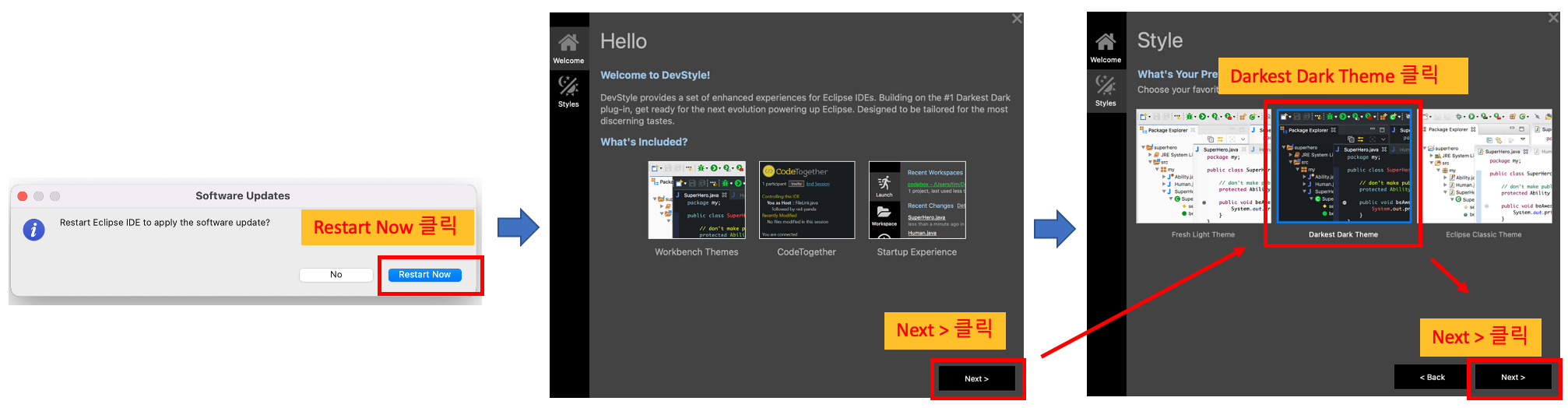Select the Workbench Themes preview image
The height and width of the screenshot is (408, 1568).
point(697,200)
